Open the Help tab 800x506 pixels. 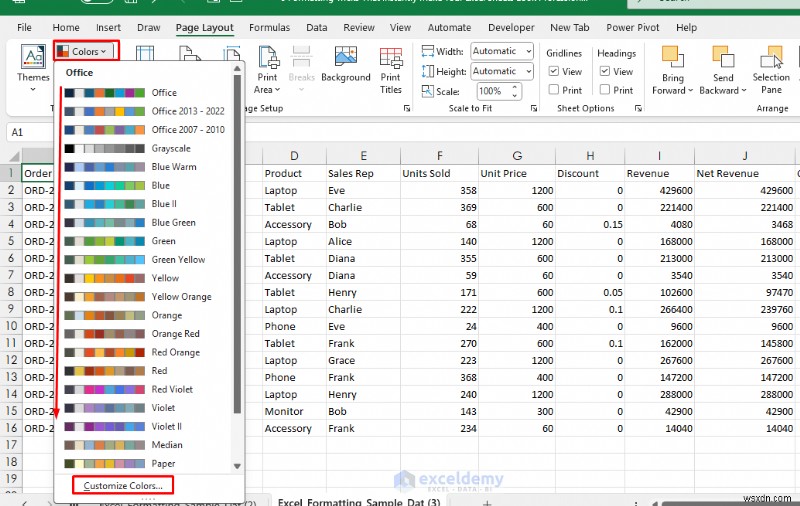pyautogui.click(x=686, y=28)
